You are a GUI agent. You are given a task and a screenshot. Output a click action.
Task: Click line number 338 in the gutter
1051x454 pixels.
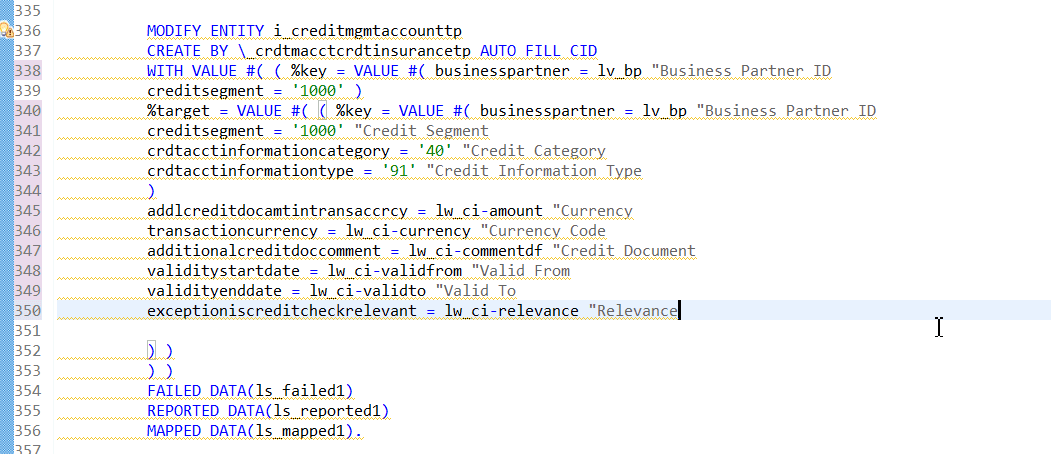[27, 71]
